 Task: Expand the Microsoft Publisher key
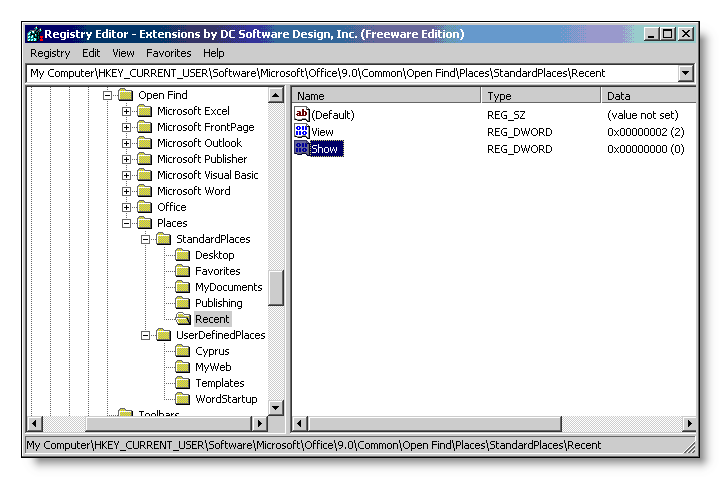pos(126,160)
